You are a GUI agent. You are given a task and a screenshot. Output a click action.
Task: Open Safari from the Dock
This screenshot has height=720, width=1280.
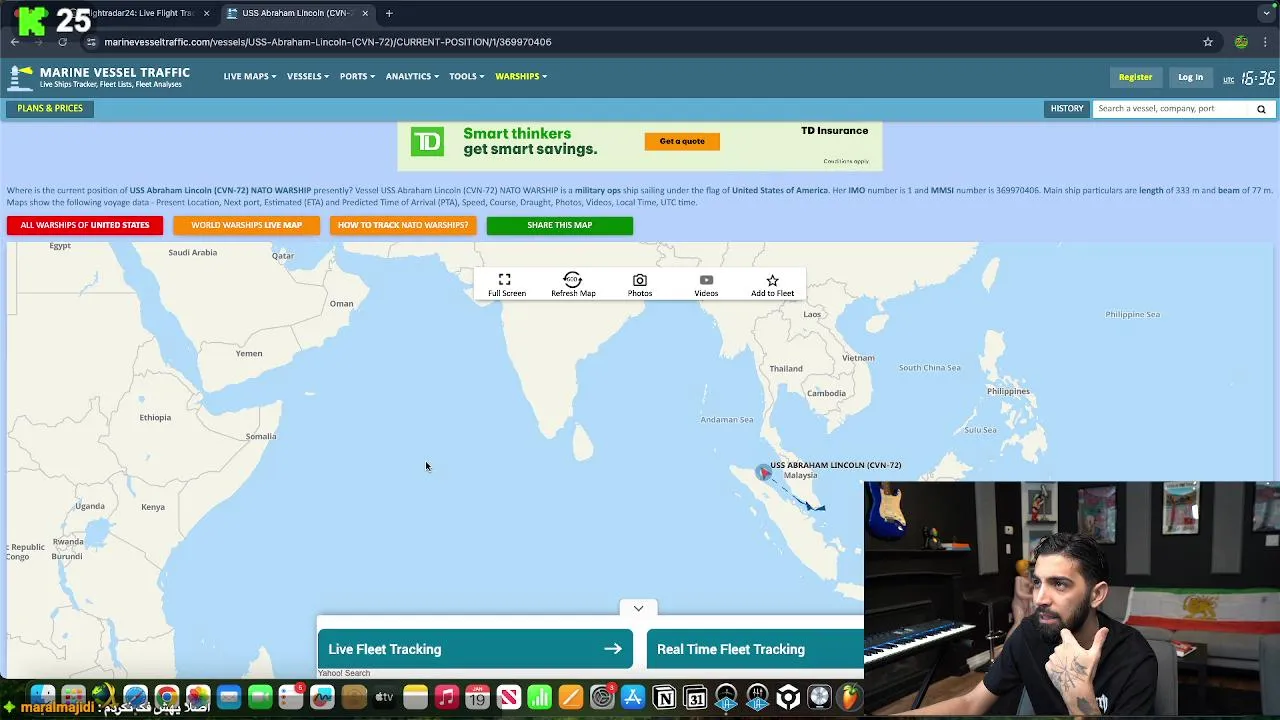coord(135,697)
